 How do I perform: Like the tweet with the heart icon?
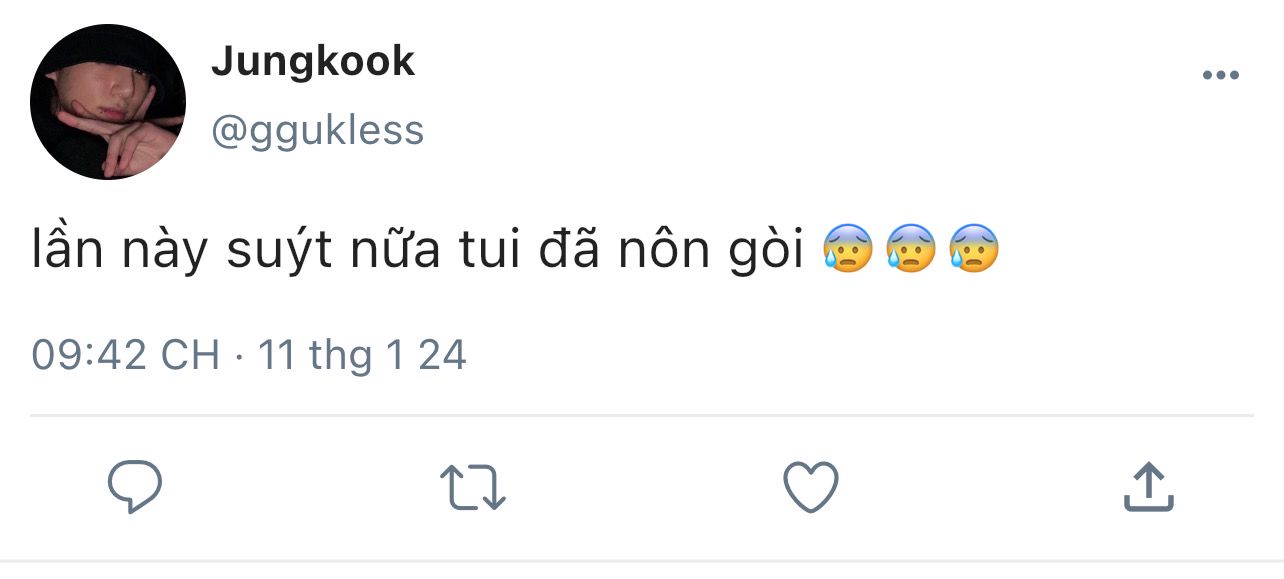tap(810, 487)
